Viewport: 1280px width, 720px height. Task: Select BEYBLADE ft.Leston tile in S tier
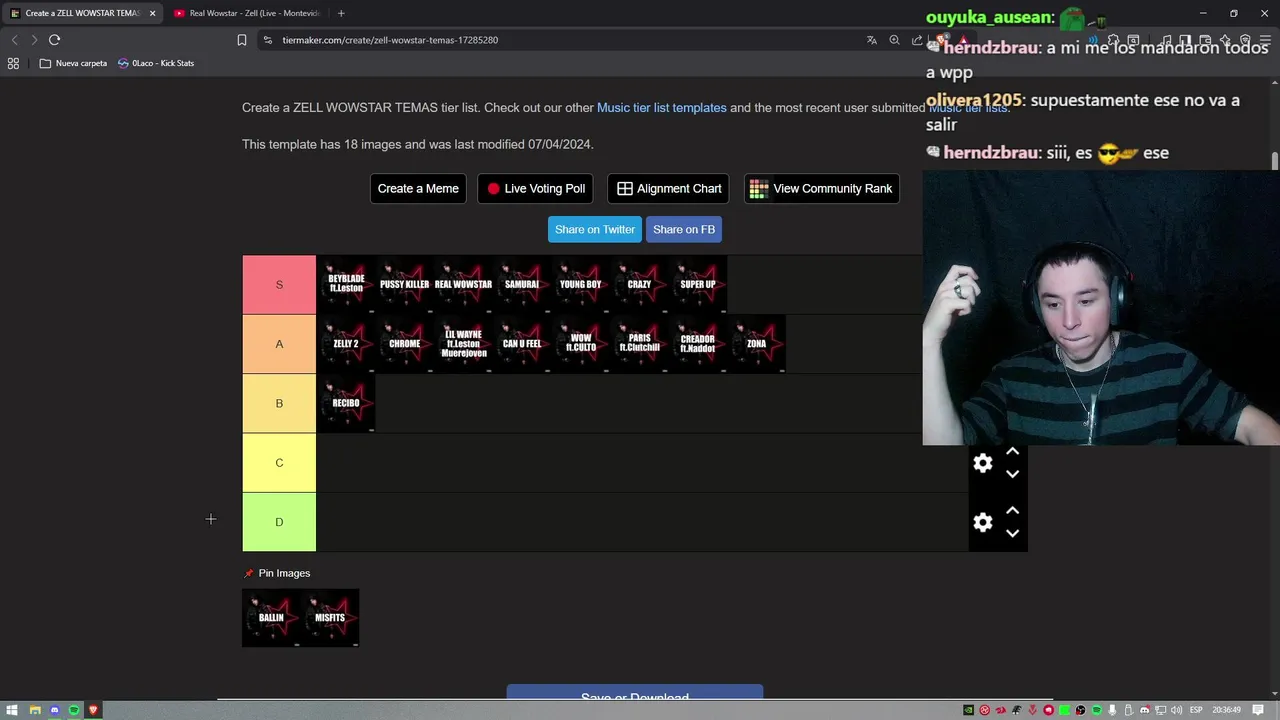tap(346, 284)
